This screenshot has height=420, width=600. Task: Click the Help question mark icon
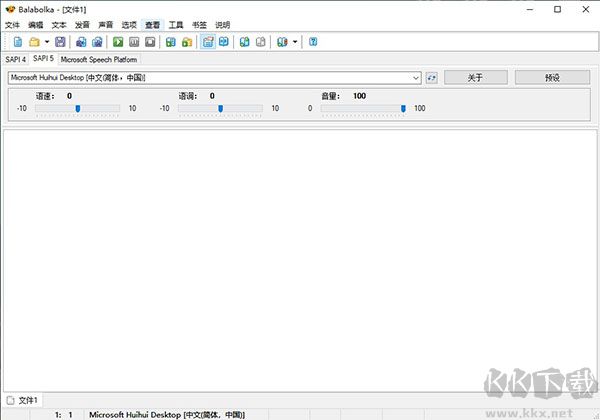313,42
